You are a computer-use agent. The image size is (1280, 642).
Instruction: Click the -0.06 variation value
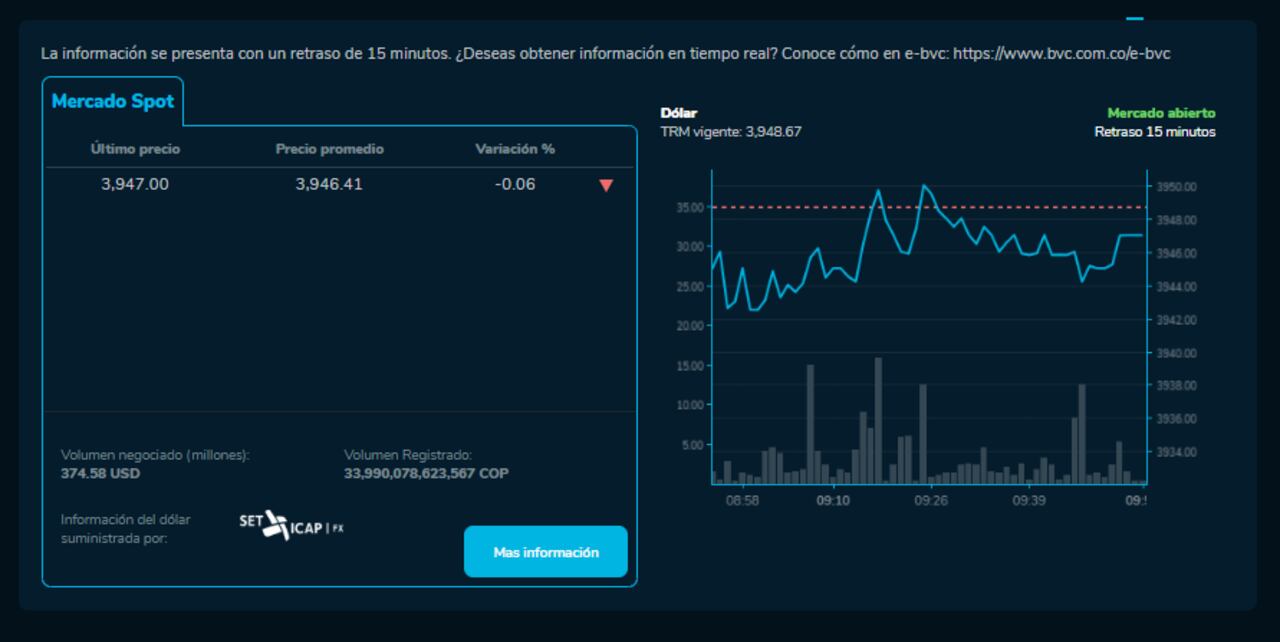[x=514, y=184]
